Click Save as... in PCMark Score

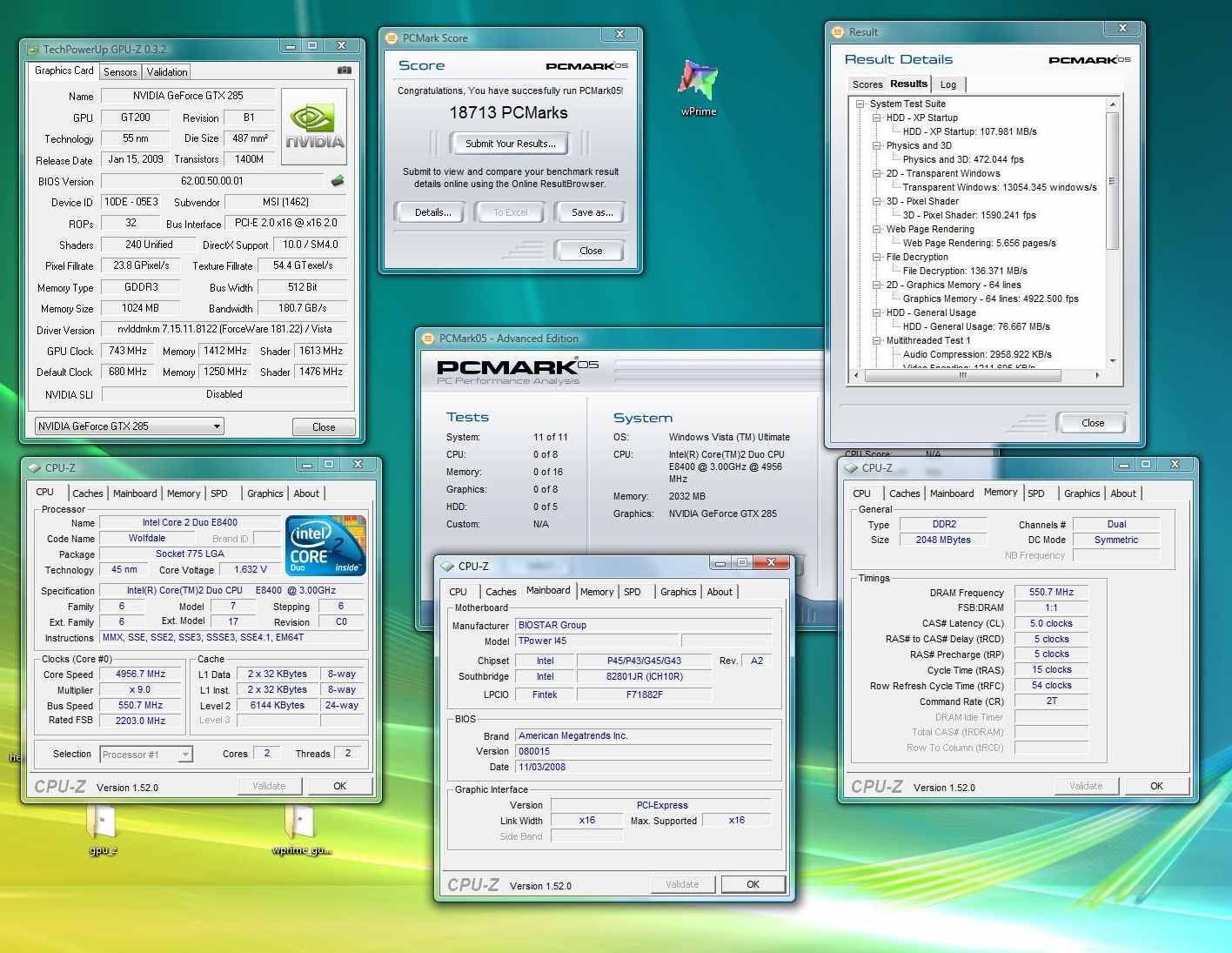[x=592, y=212]
